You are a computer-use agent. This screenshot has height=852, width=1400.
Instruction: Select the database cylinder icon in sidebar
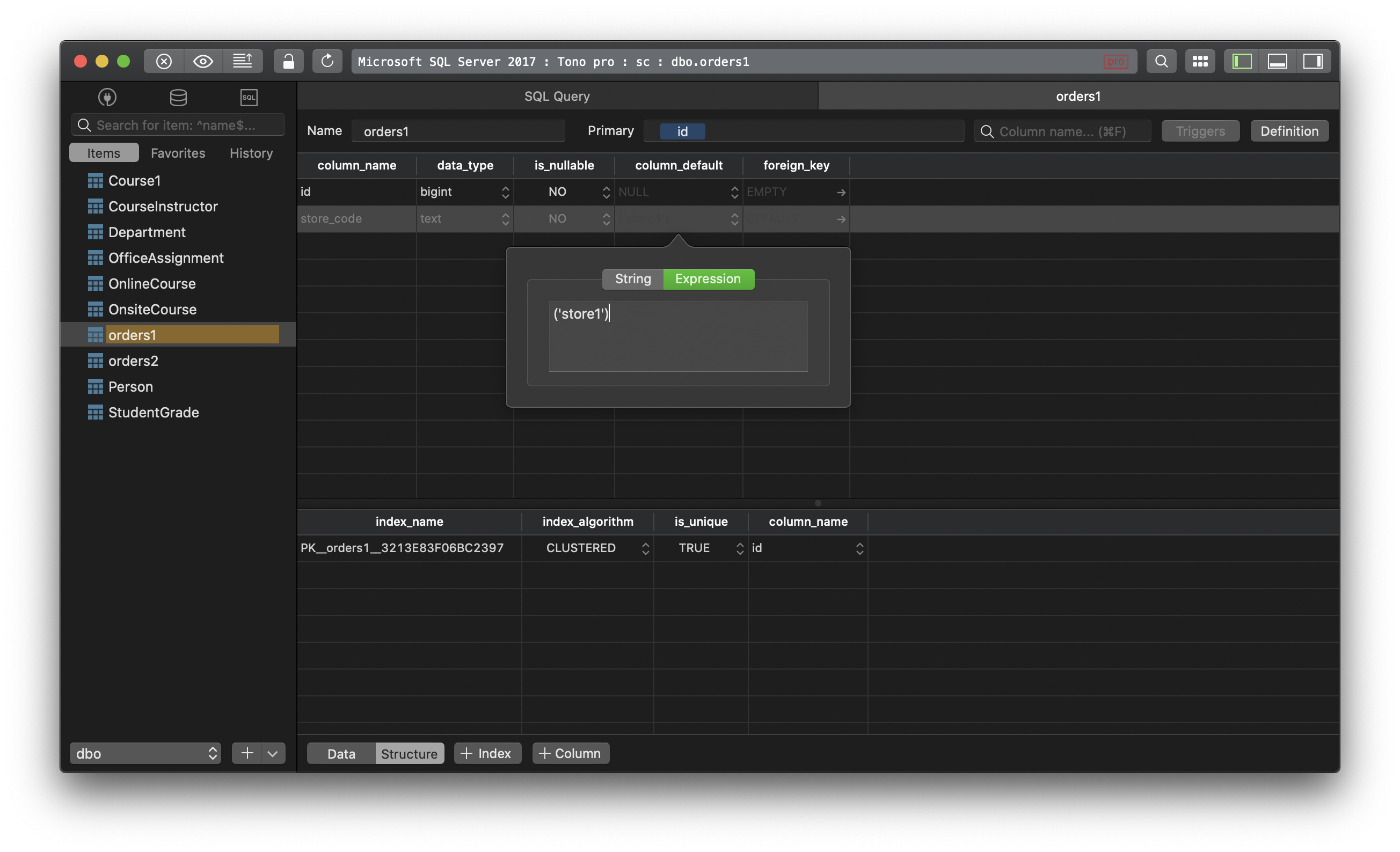[x=178, y=95]
